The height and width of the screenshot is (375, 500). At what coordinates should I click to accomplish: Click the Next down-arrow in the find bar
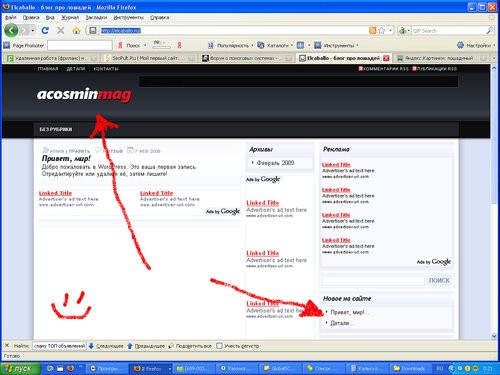tap(91, 346)
